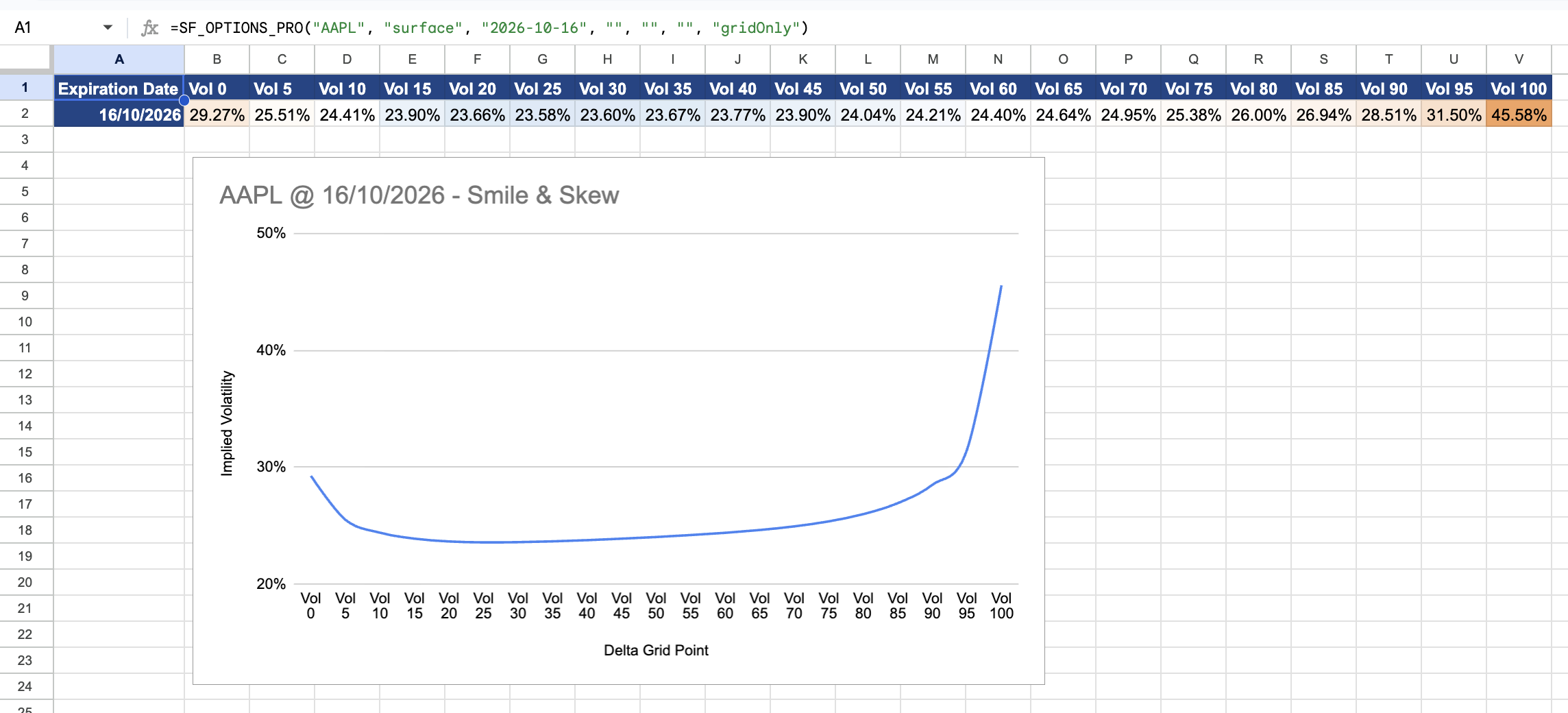The image size is (1568, 713).
Task: Select column V header
Action: tap(1519, 59)
